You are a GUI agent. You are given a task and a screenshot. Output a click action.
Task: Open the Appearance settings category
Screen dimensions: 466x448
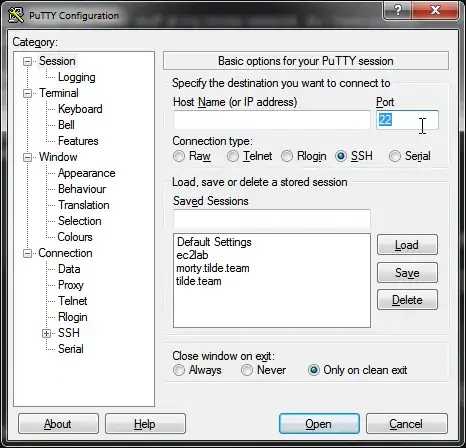pos(86,173)
